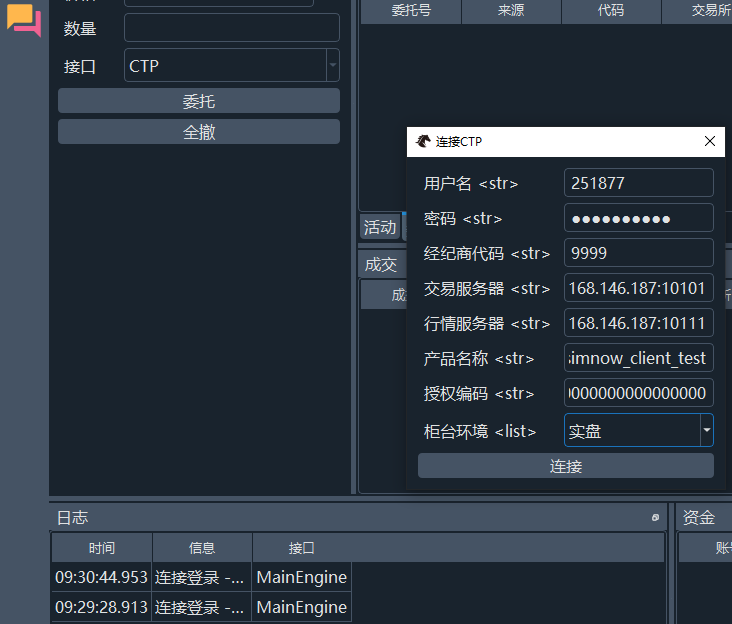Click the 委托 order button
Screen dimensions: 732x624
tap(198, 101)
